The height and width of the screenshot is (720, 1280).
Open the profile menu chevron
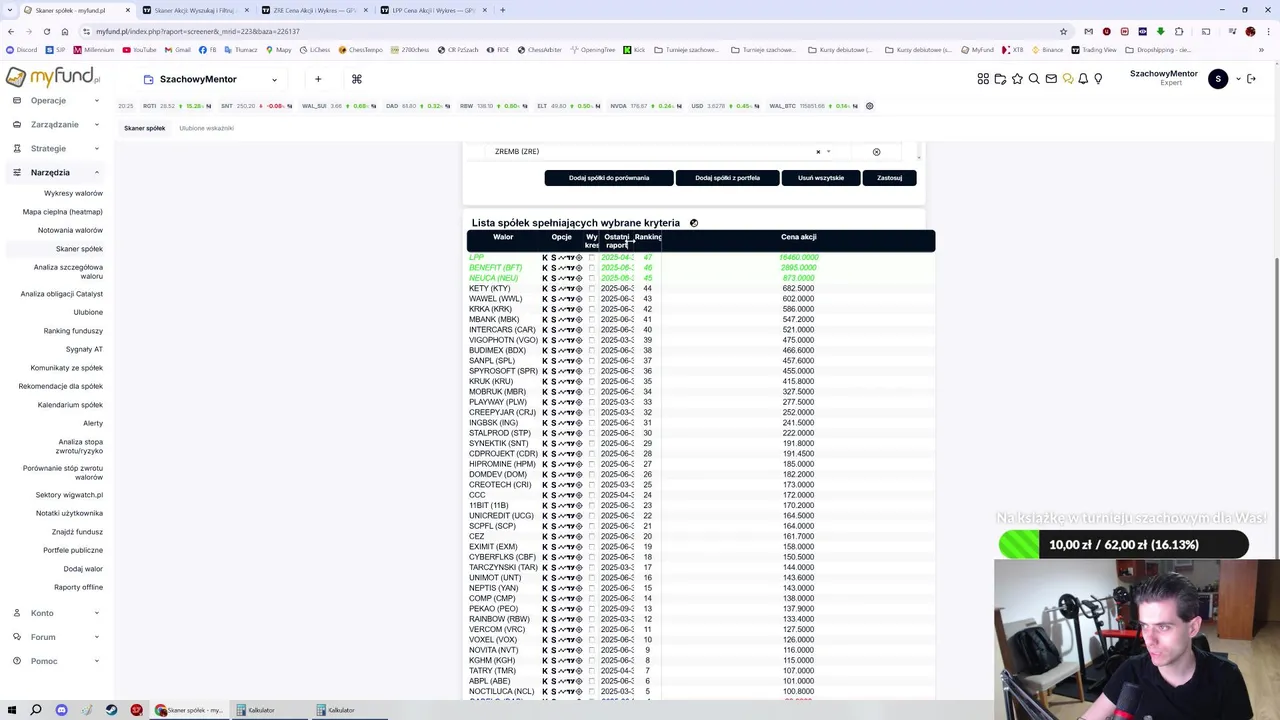point(1238,79)
